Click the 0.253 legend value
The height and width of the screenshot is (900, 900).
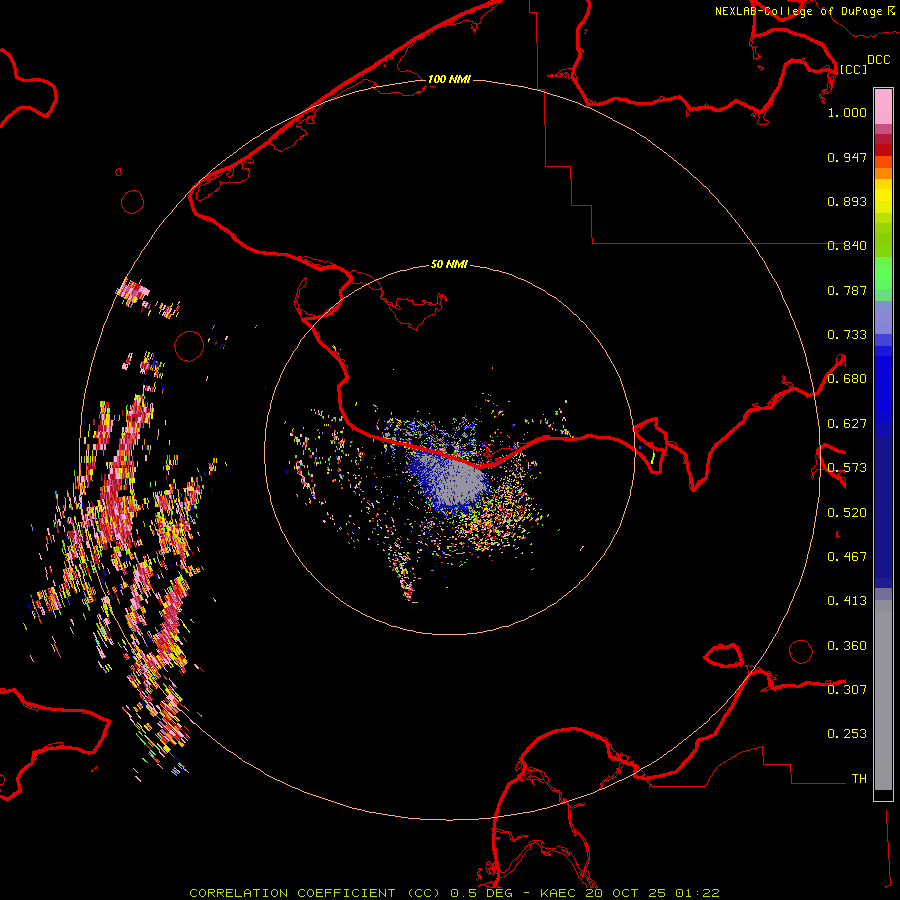847,734
